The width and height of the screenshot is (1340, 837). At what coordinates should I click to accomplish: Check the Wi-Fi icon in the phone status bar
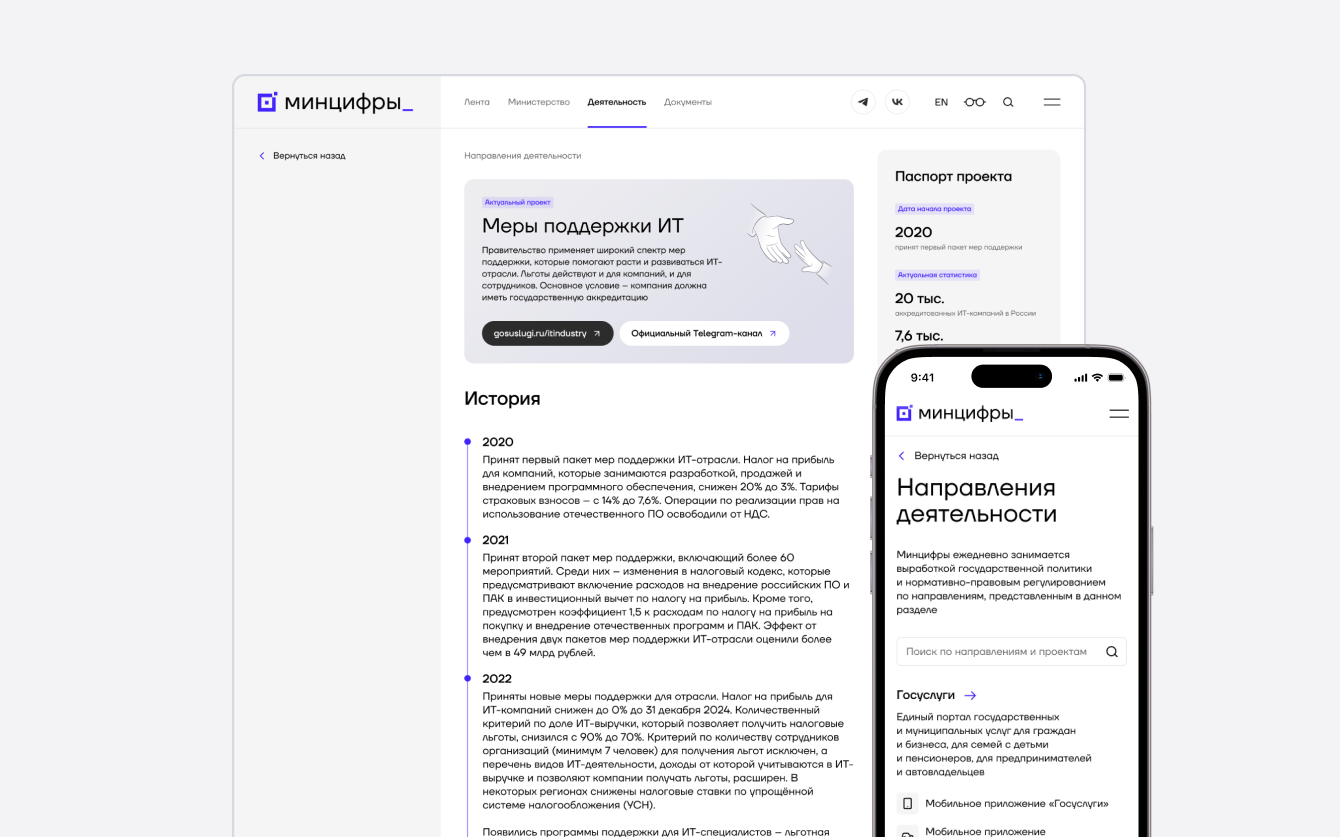tap(1097, 377)
